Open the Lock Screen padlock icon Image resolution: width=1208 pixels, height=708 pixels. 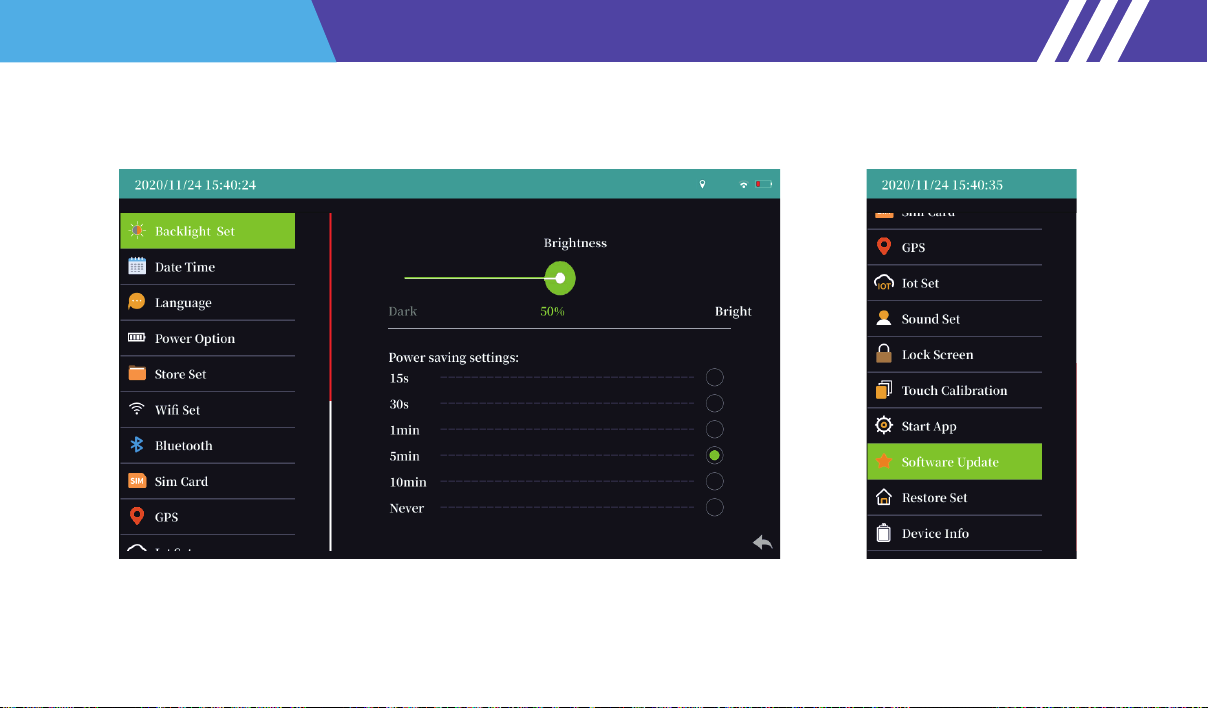pos(883,354)
